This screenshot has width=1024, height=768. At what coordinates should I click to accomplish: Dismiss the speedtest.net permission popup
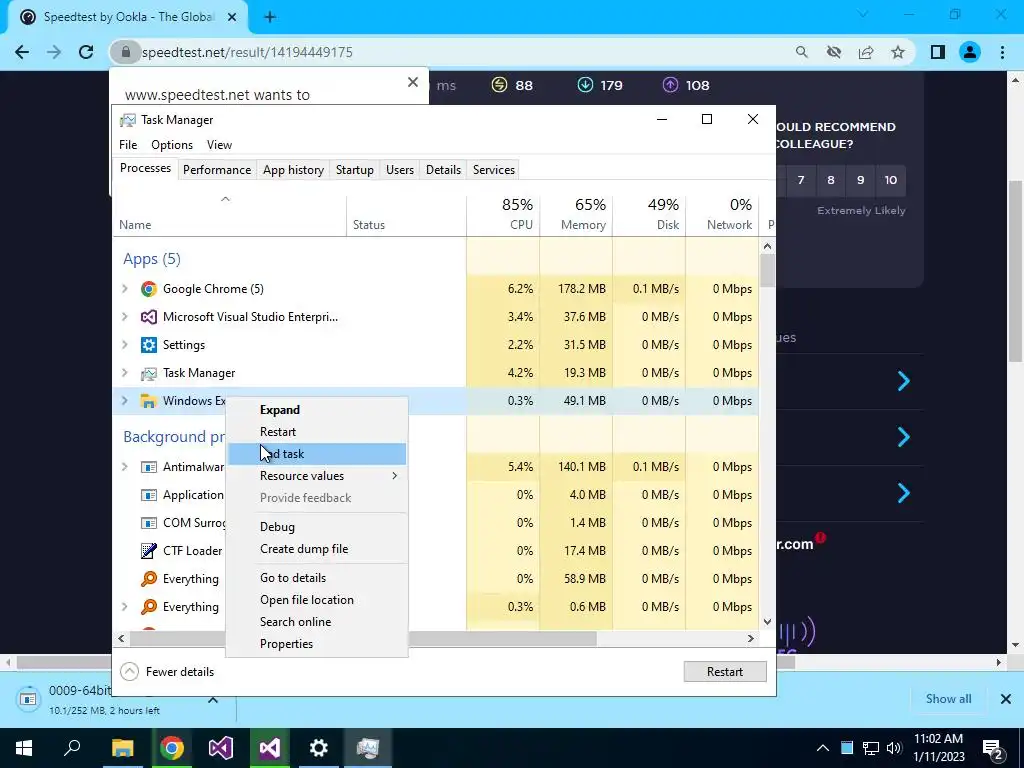[x=413, y=82]
